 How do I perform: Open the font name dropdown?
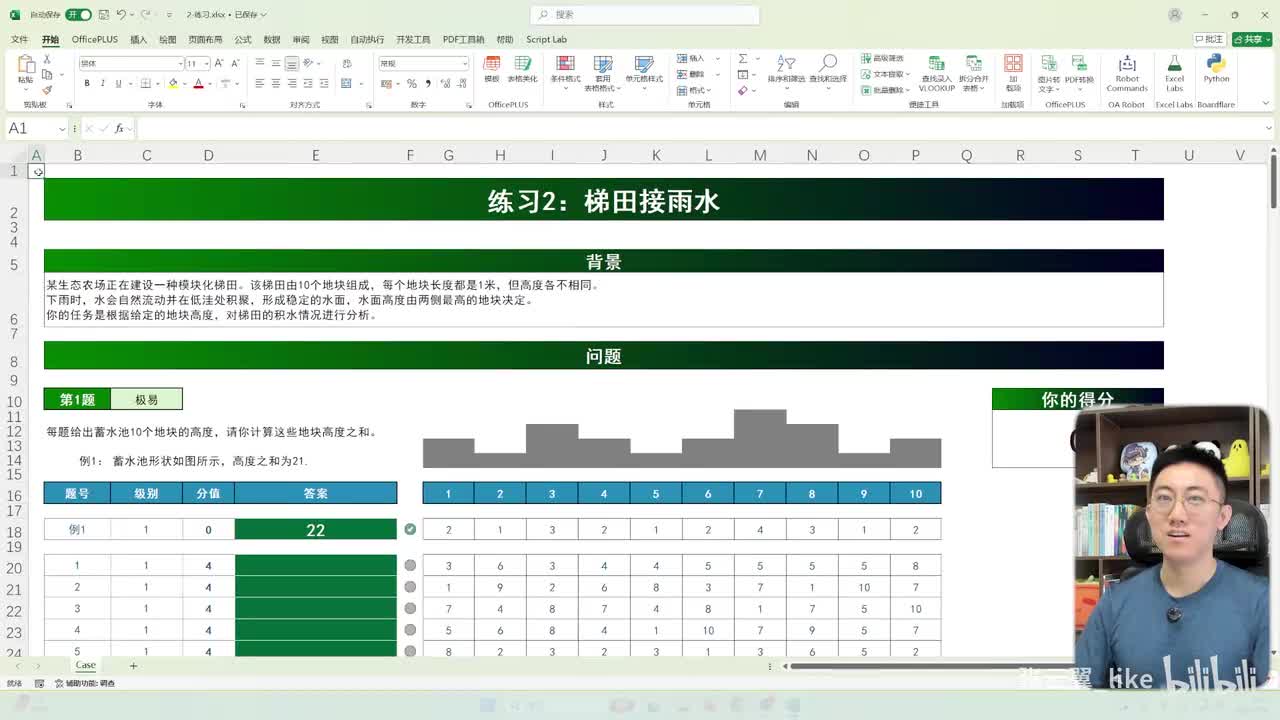180,63
